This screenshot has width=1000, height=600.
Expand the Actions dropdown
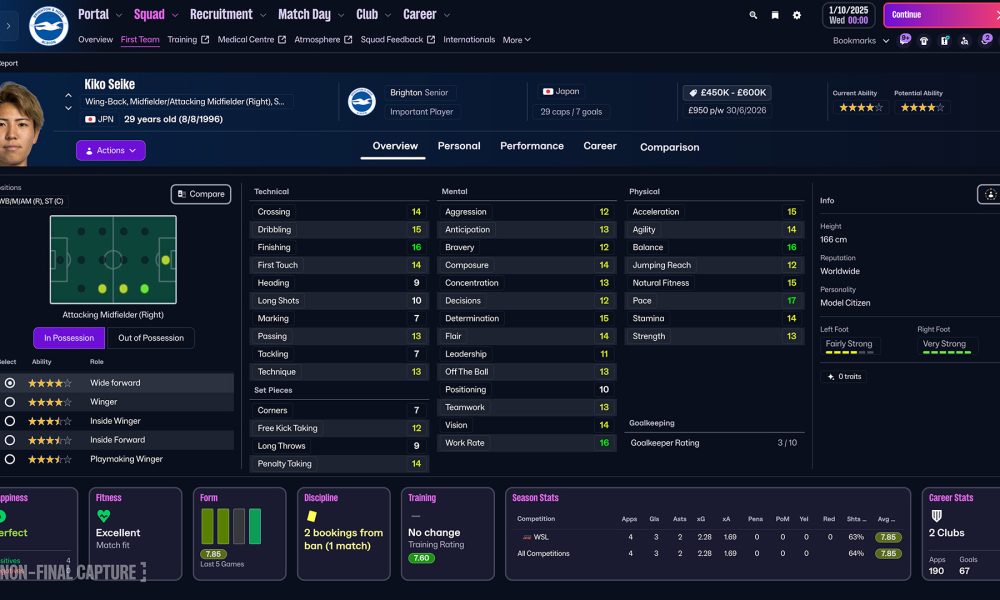111,150
